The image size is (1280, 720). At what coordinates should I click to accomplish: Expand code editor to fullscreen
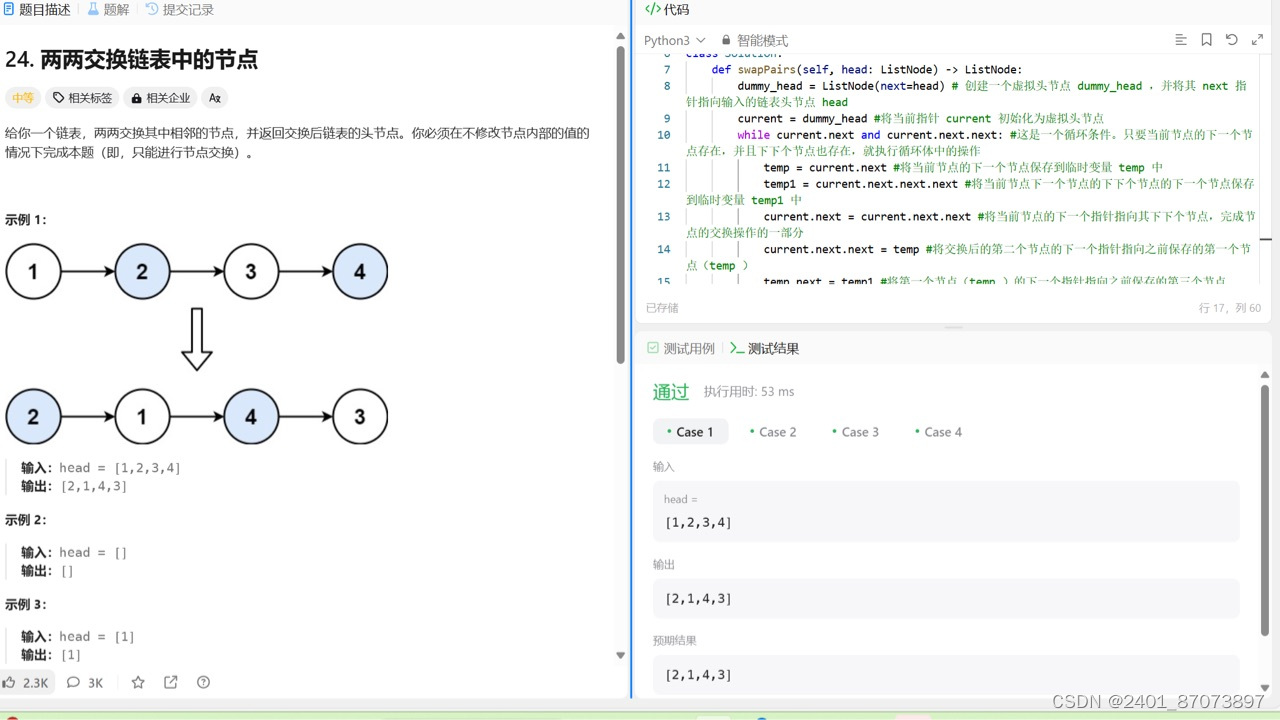click(1257, 40)
